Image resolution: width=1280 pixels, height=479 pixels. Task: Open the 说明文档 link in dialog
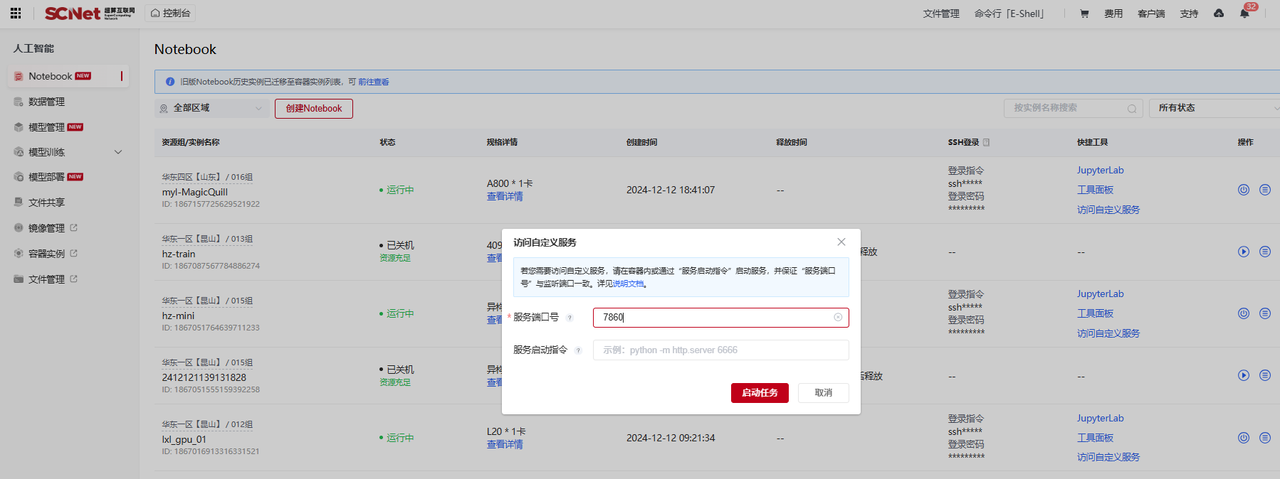point(629,284)
